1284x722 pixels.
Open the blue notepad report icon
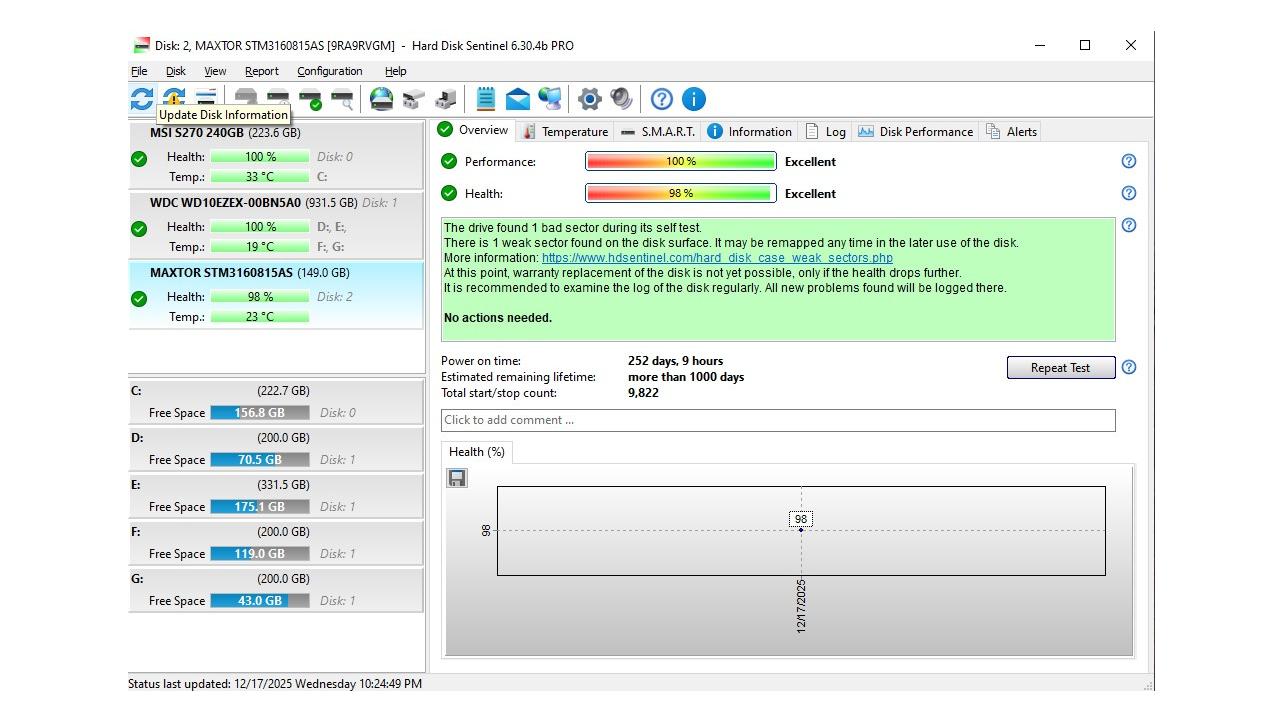[x=486, y=99]
